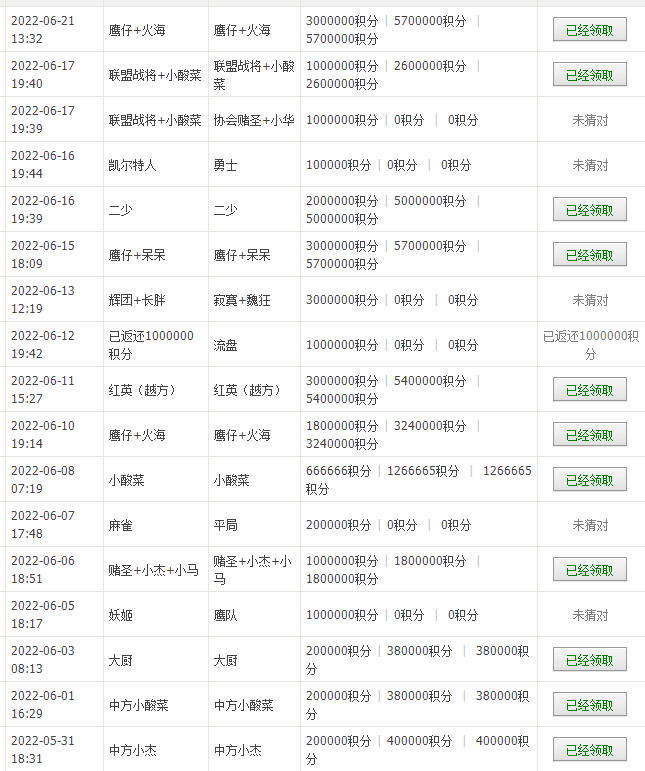645x771 pixels.
Task: Click 已经领取 button for 666666积分 小酸菜 row
Action: tap(589, 480)
